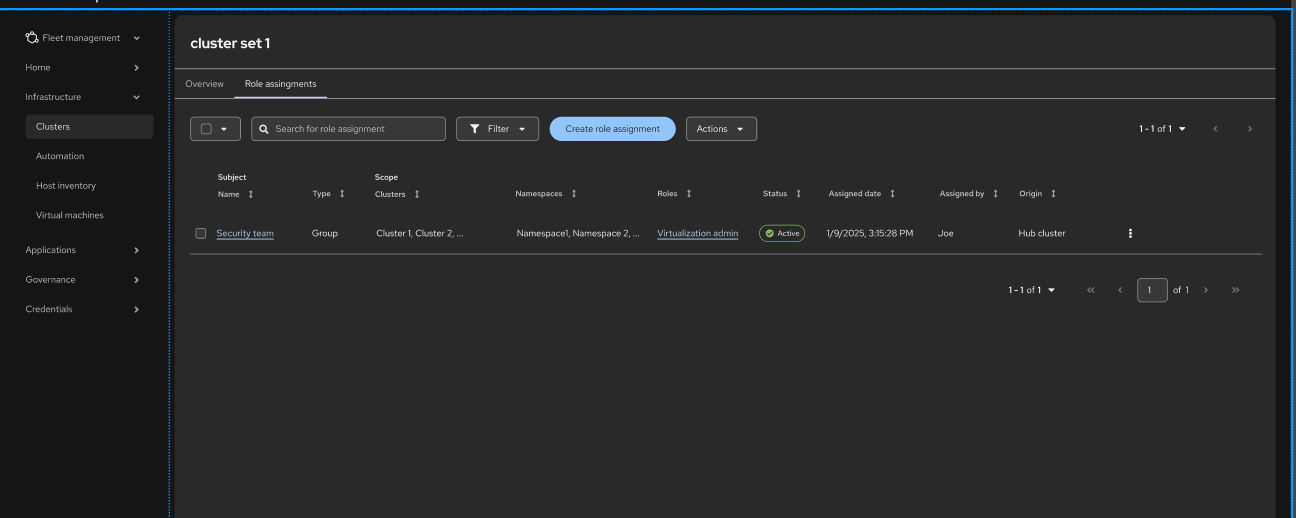Open the Filter dropdown
This screenshot has height=518, width=1296.
pyautogui.click(x=497, y=129)
